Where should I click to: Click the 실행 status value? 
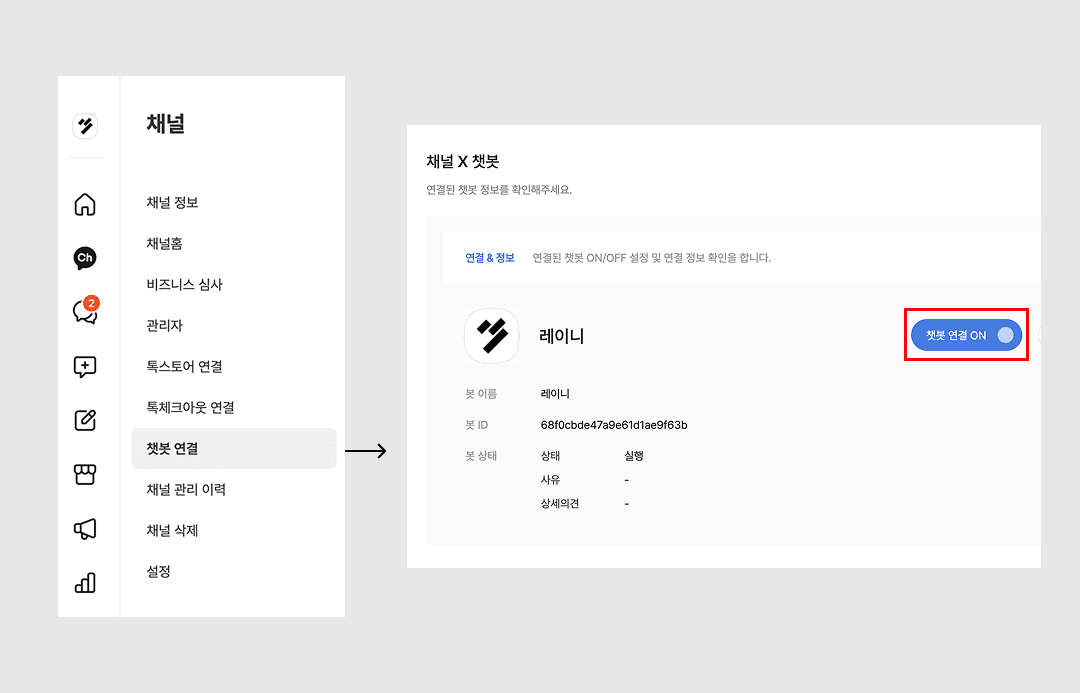tap(634, 456)
